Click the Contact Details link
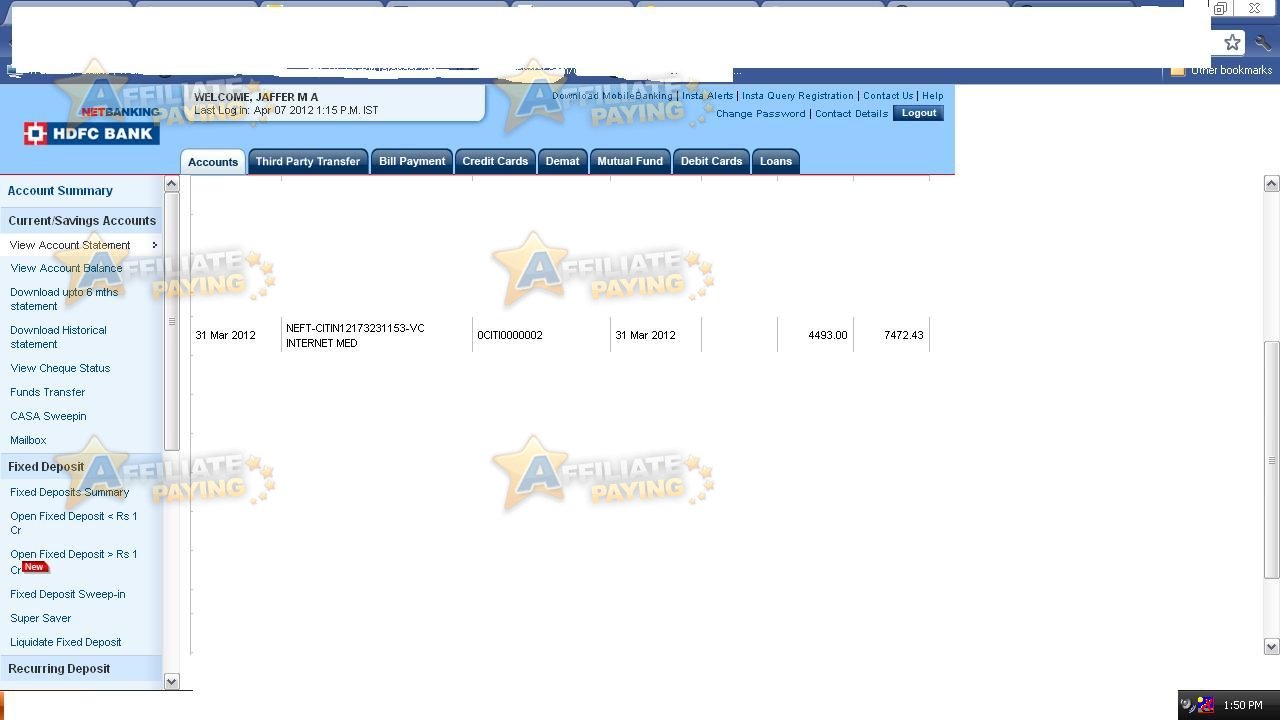Image resolution: width=1280 pixels, height=720 pixels. point(851,114)
